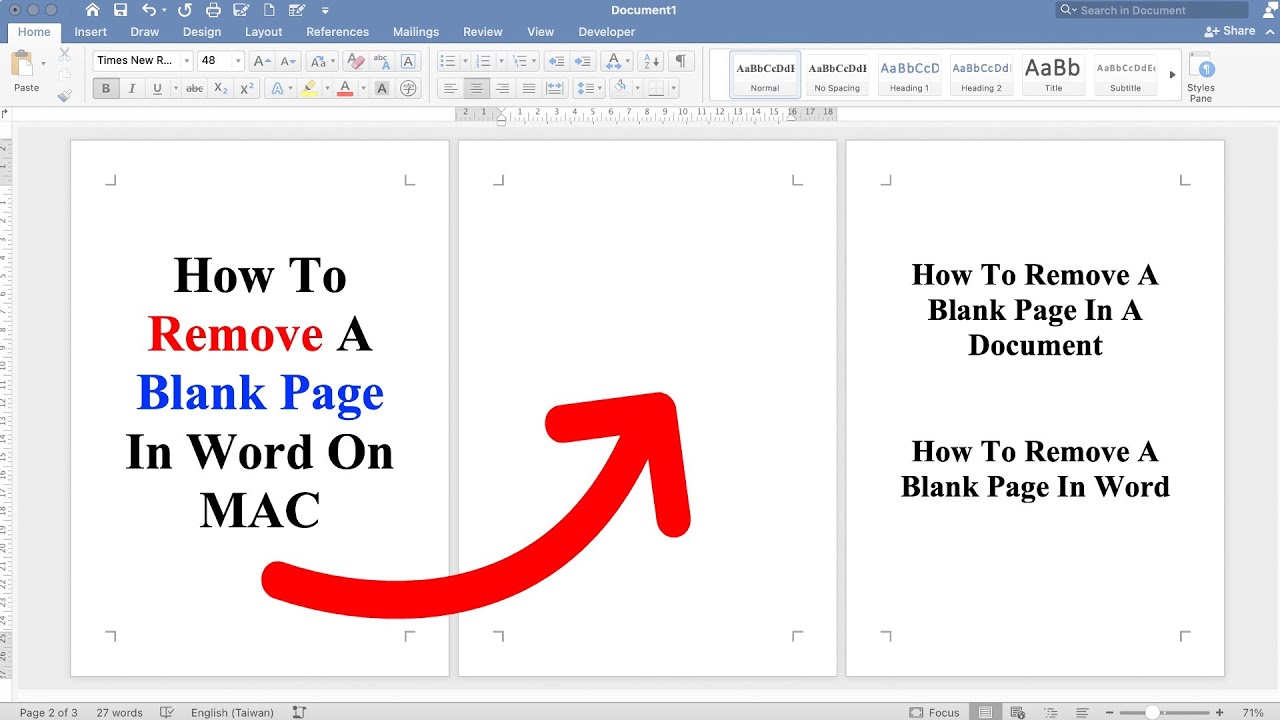The height and width of the screenshot is (720, 1280).
Task: Open the Developer tab
Action: coord(607,32)
